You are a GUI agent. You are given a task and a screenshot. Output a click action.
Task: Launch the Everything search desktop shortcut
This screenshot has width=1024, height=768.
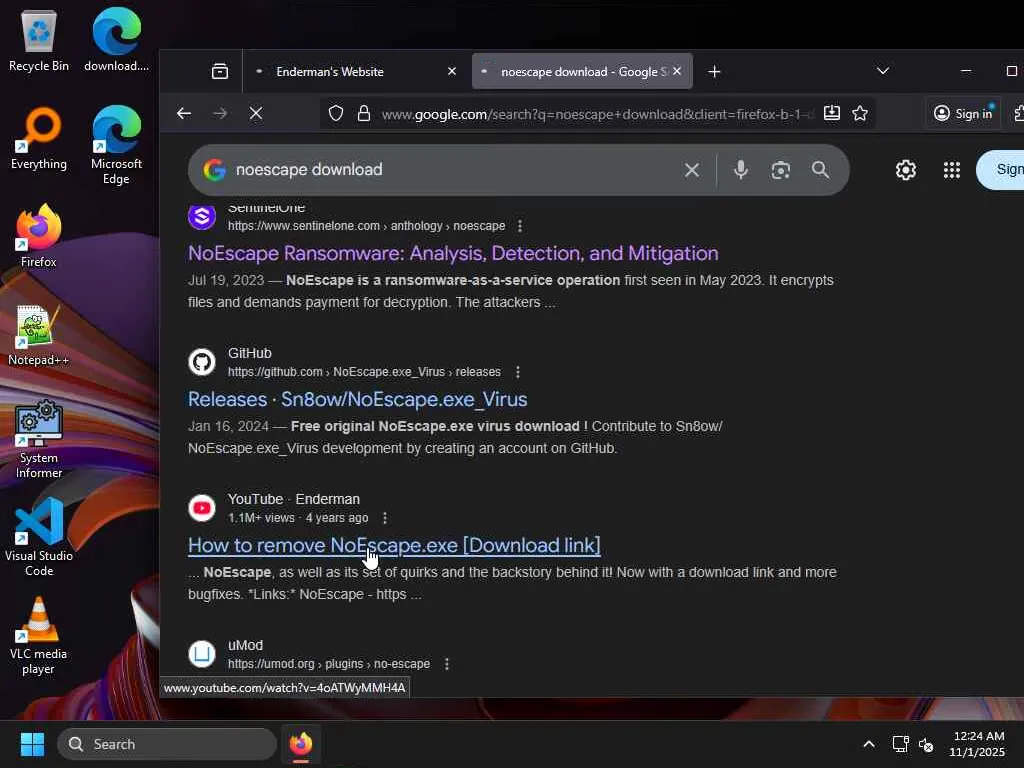[x=39, y=138]
